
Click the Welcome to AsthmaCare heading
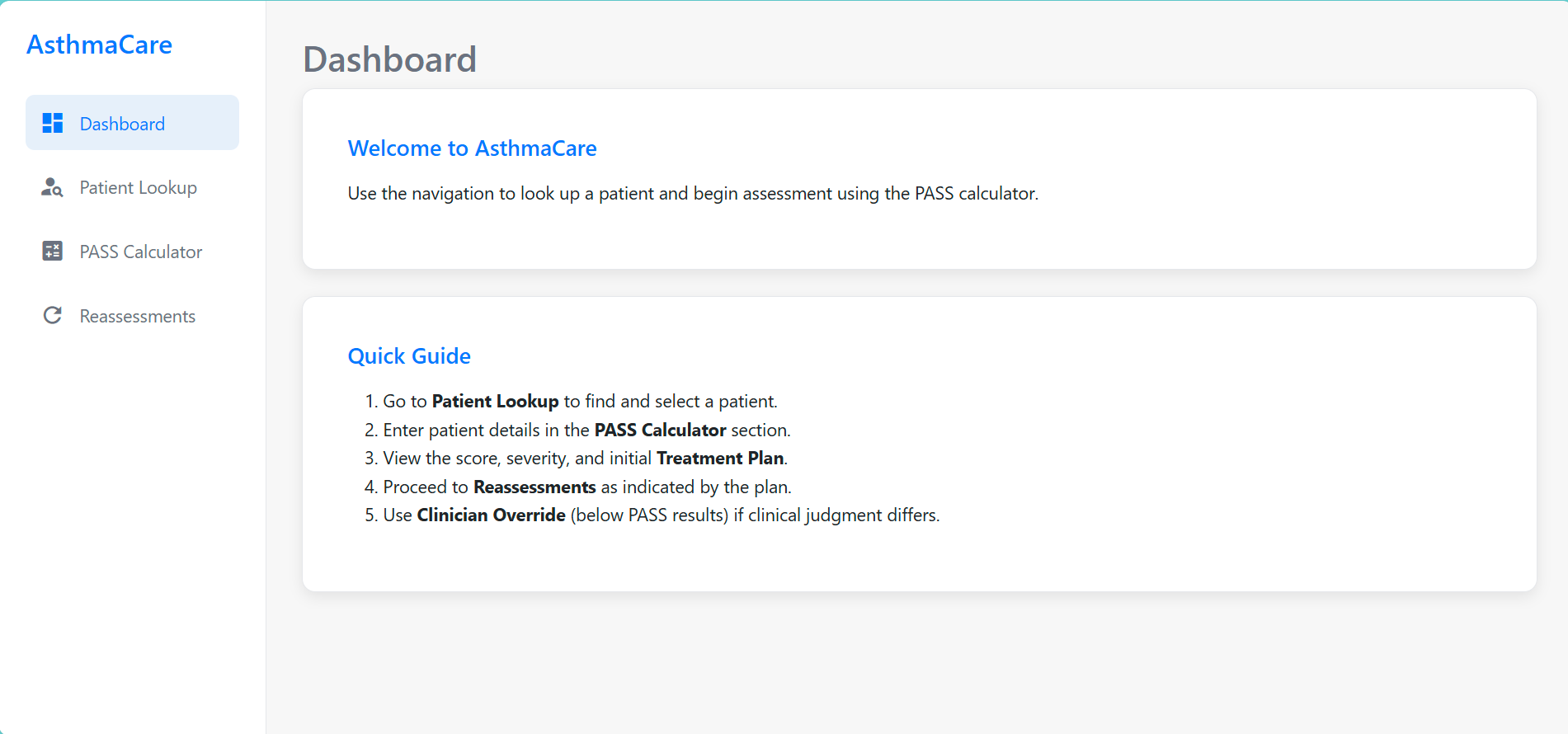472,148
